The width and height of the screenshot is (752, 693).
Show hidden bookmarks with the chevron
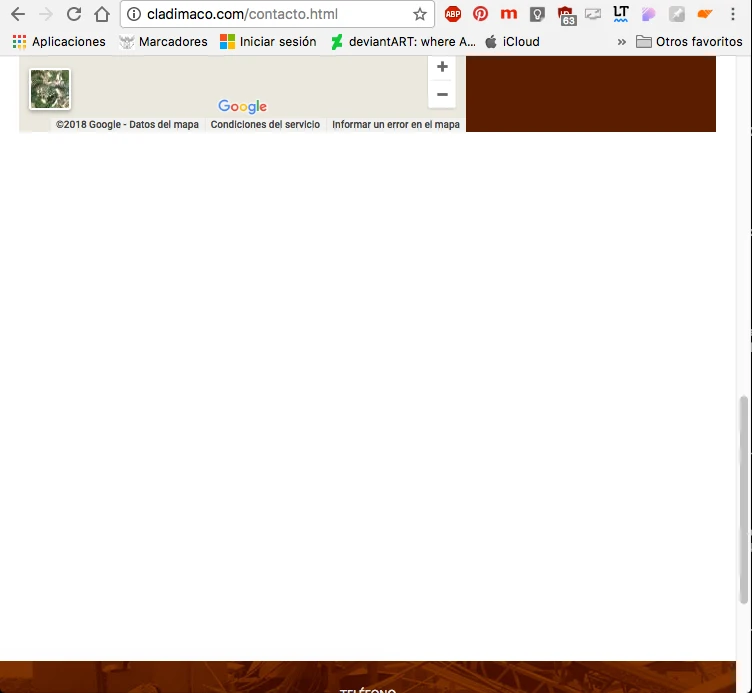(x=622, y=42)
